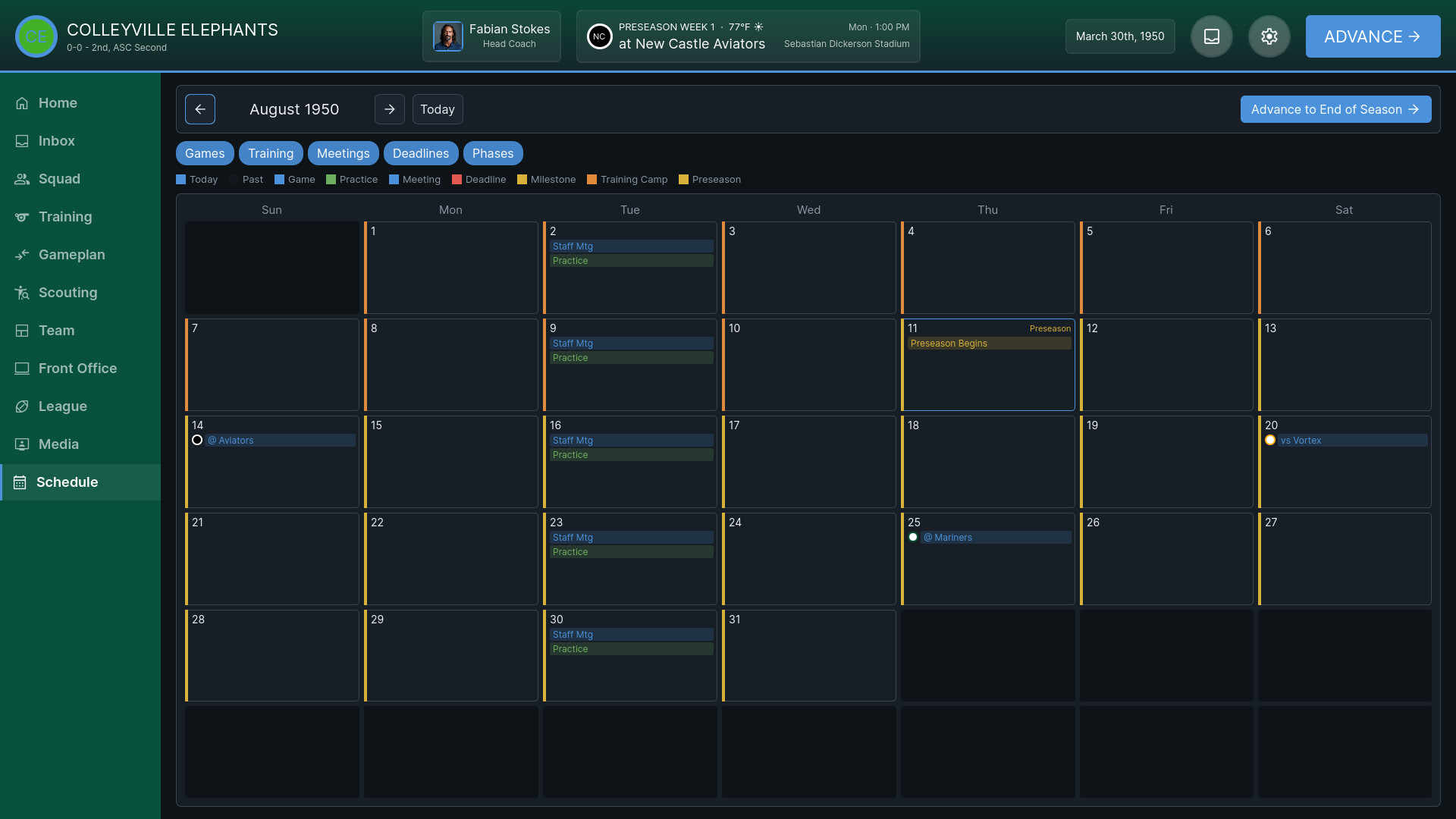
Task: Open the inbox tray icon in header
Action: pos(1212,36)
